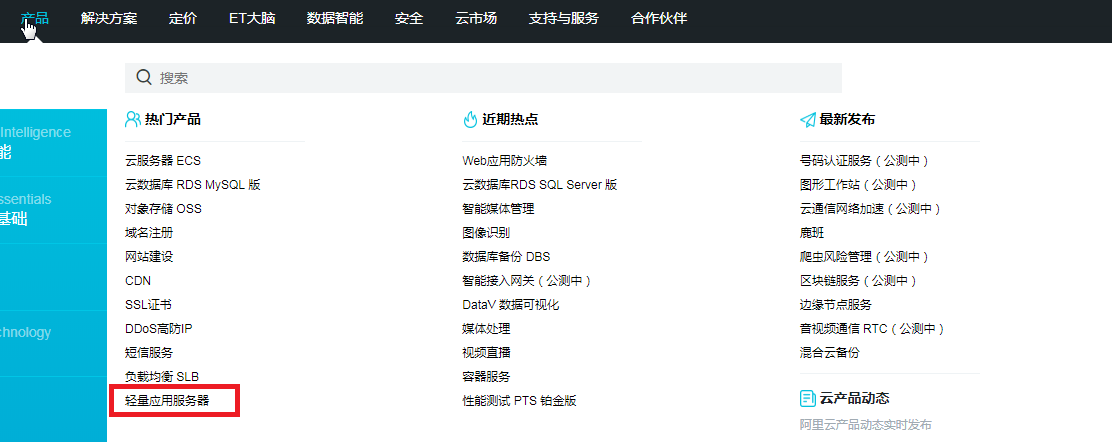Open Web应用防火墙 link
The image size is (1112, 442).
(x=504, y=161)
